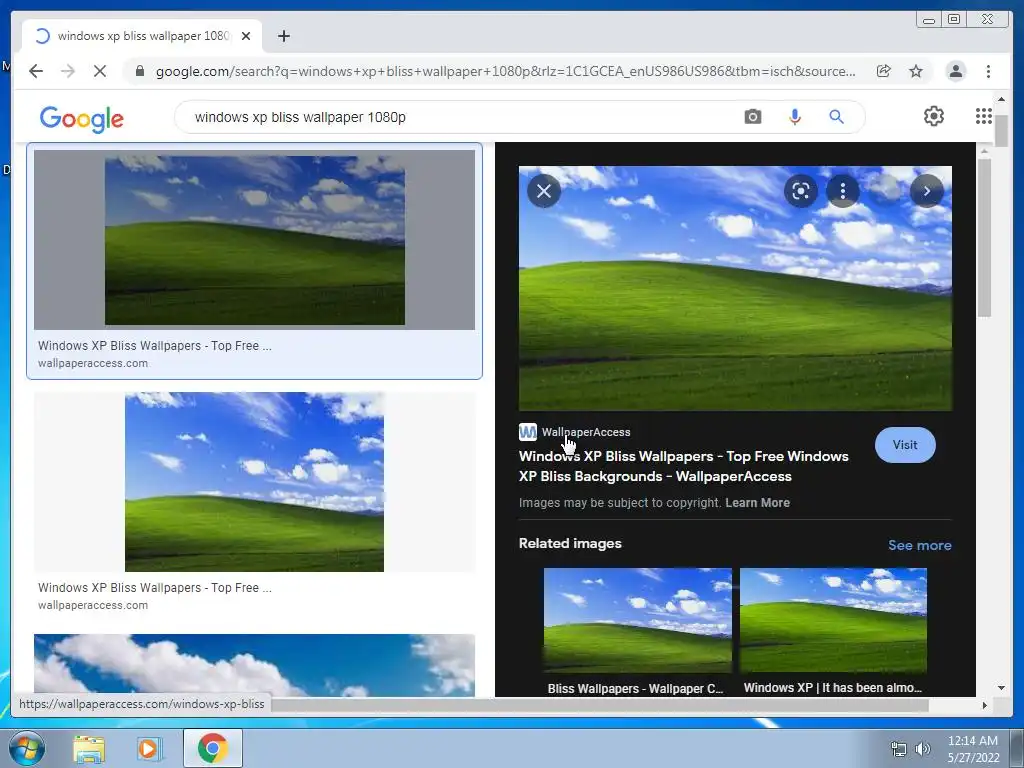Click the page scrollbar down arrow
Viewport: 1024px width, 768px height.
[x=1001, y=688]
